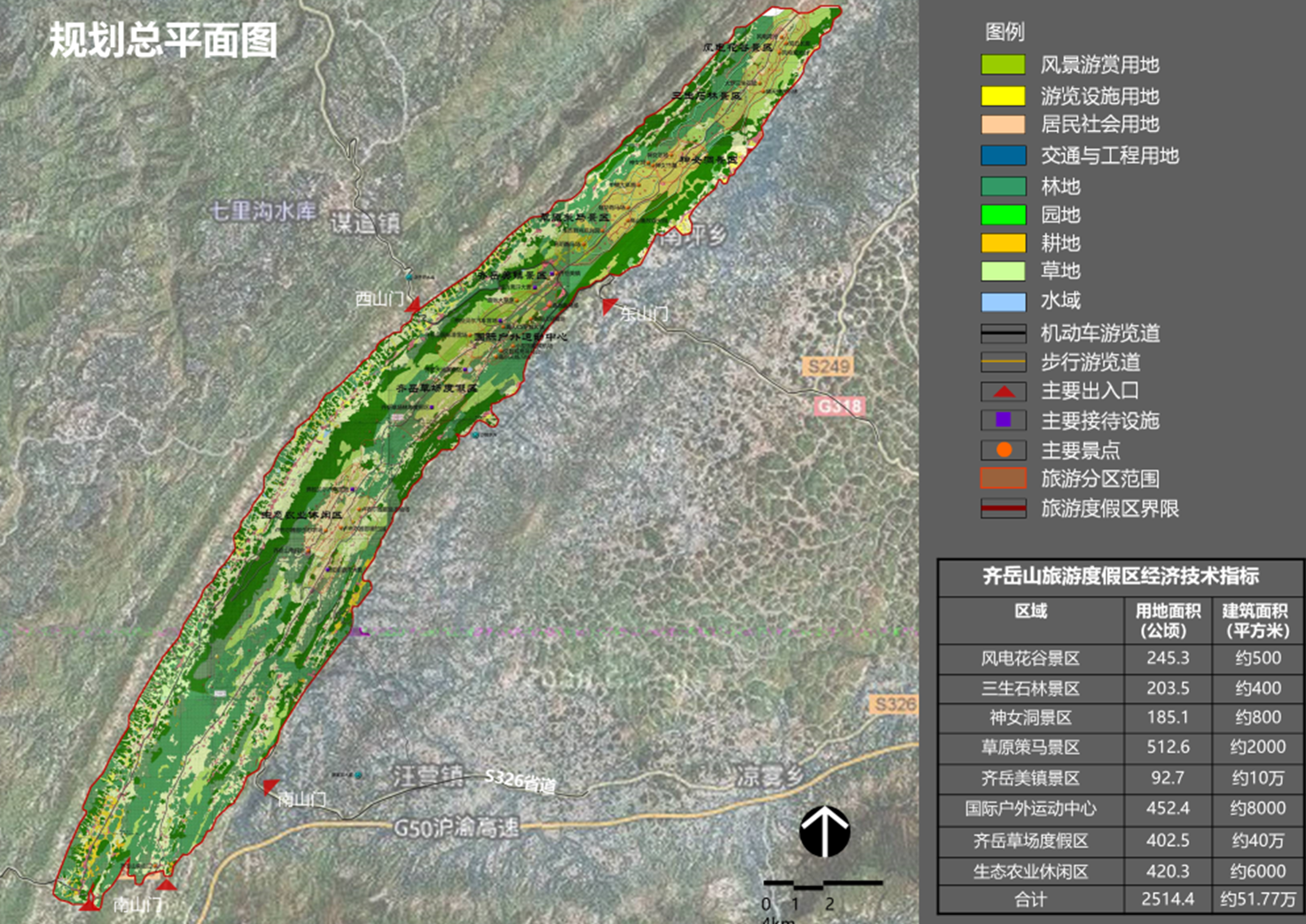The height and width of the screenshot is (924, 1306).
Task: Click the 旅游度假区界限 red line legend symbol
Action: (1003, 508)
